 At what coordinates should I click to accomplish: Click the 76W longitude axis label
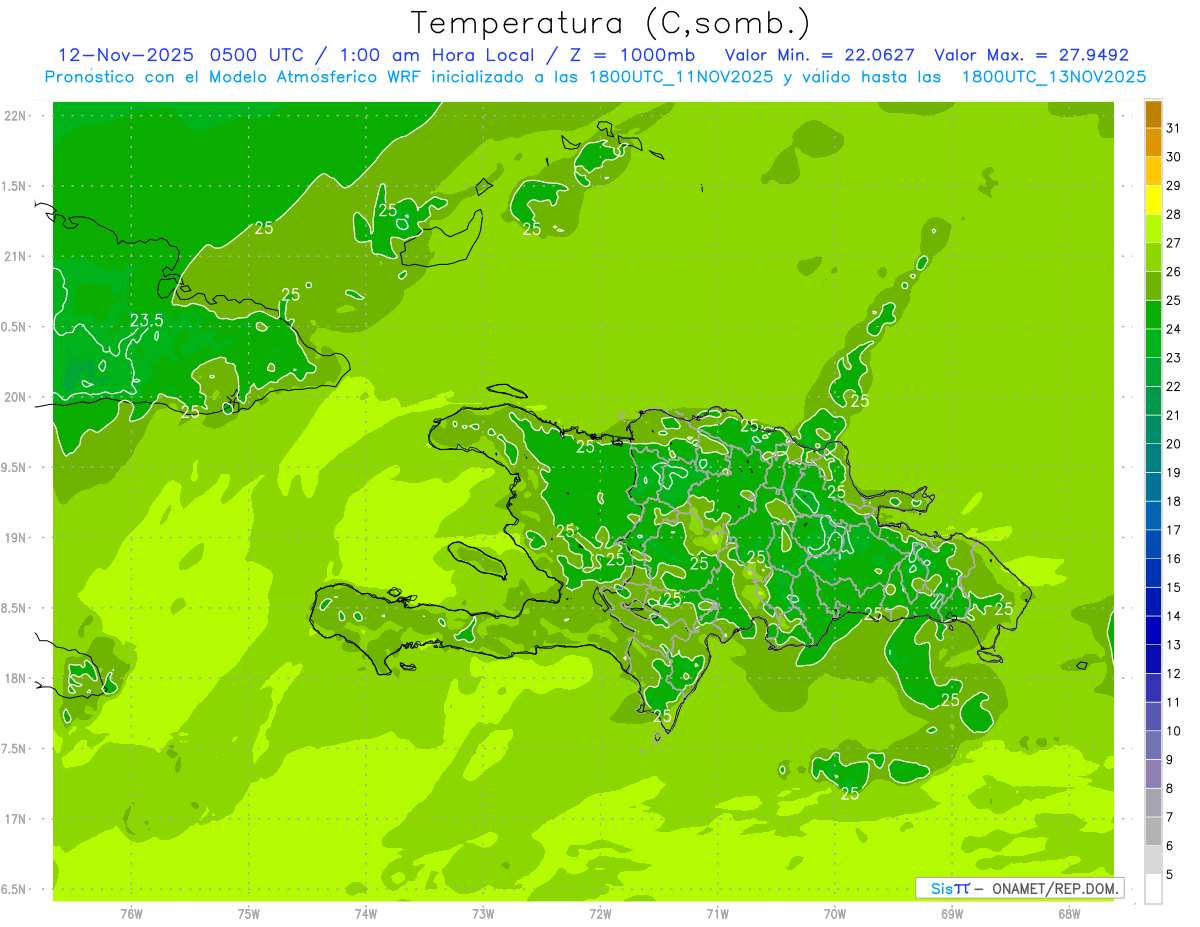pyautogui.click(x=131, y=913)
